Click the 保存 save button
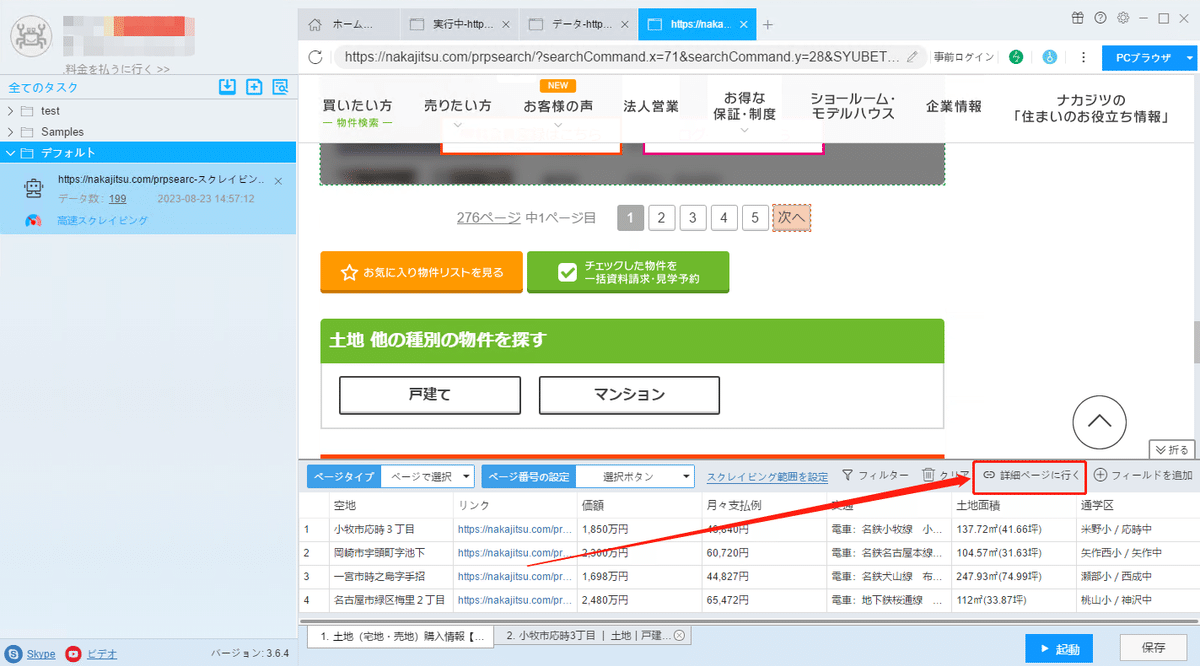Screen dimensions: 1200x666 click(x=1153, y=650)
